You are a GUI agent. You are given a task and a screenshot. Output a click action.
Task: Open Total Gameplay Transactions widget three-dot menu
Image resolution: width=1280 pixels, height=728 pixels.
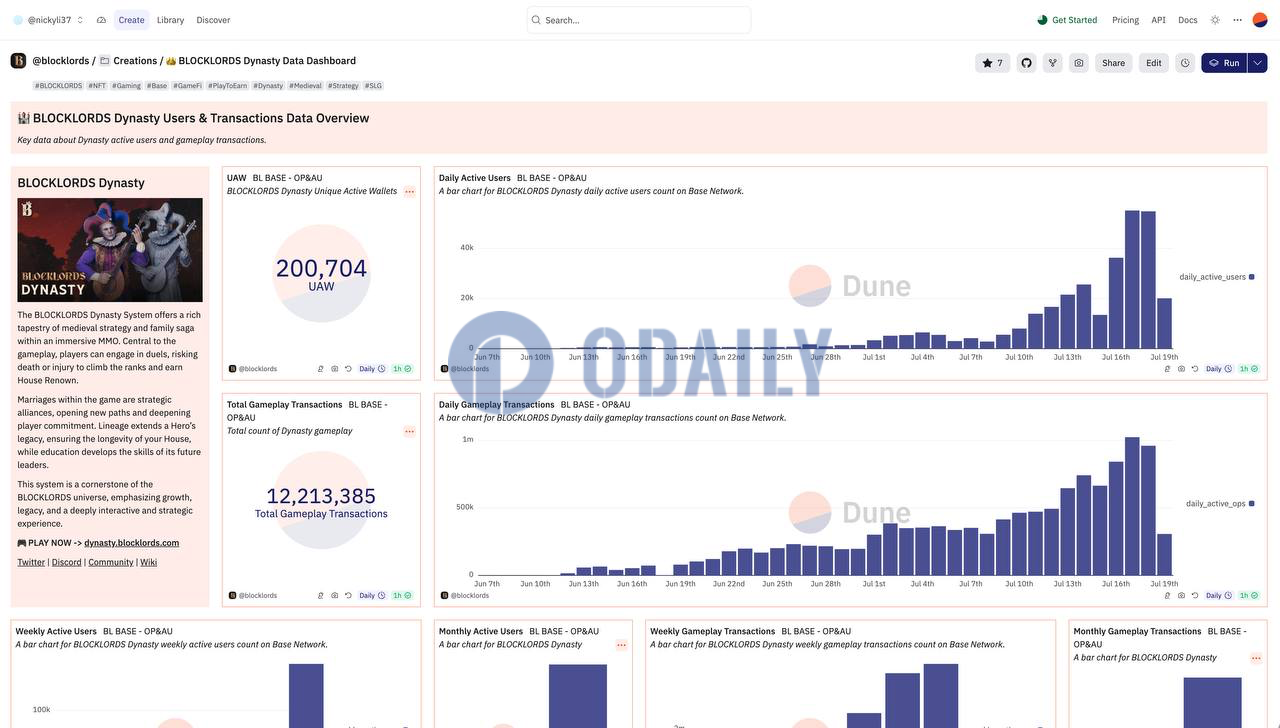pos(410,431)
